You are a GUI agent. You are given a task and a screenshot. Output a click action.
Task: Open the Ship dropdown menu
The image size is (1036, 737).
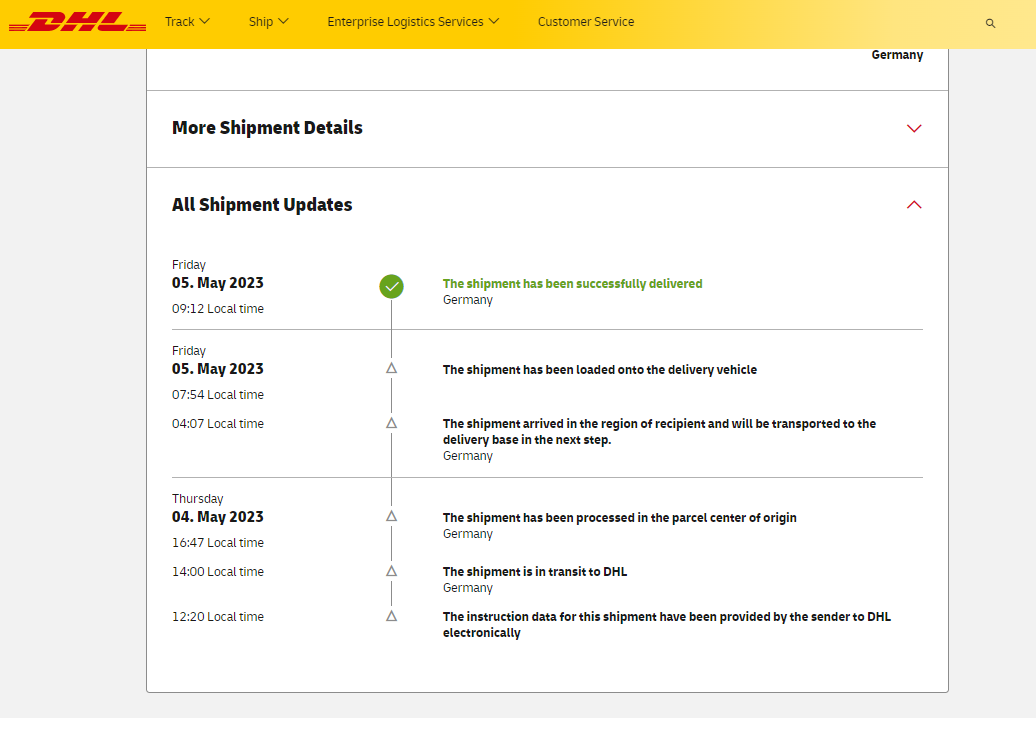tap(269, 22)
